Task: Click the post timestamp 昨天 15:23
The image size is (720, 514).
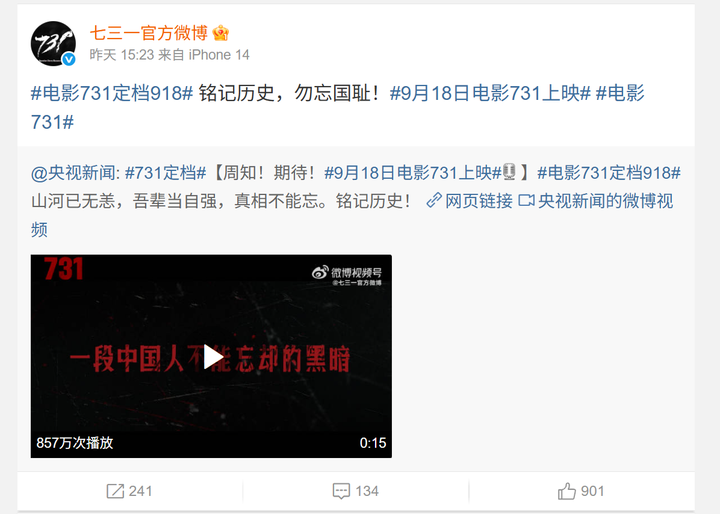Action: [122, 55]
